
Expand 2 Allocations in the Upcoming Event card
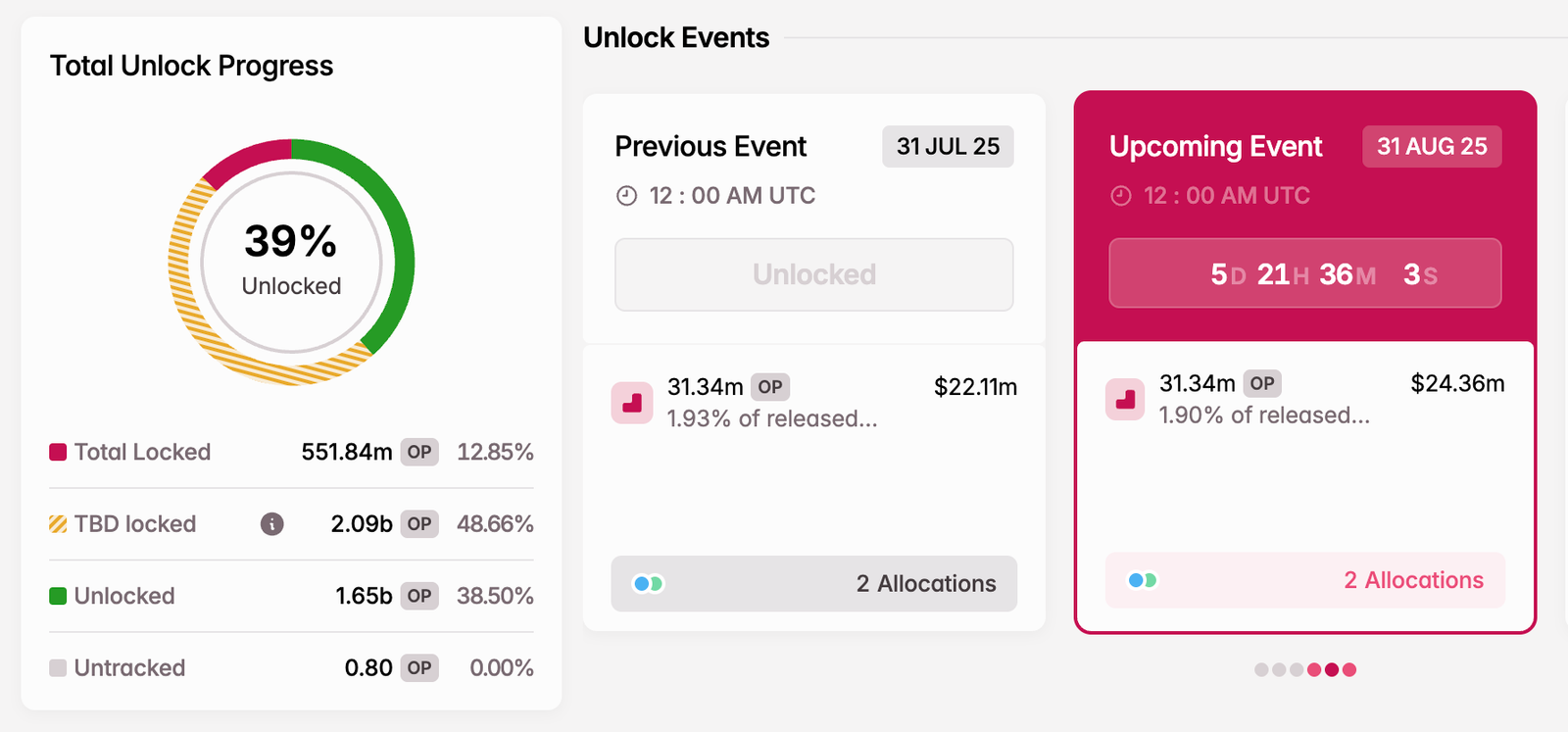[1412, 579]
